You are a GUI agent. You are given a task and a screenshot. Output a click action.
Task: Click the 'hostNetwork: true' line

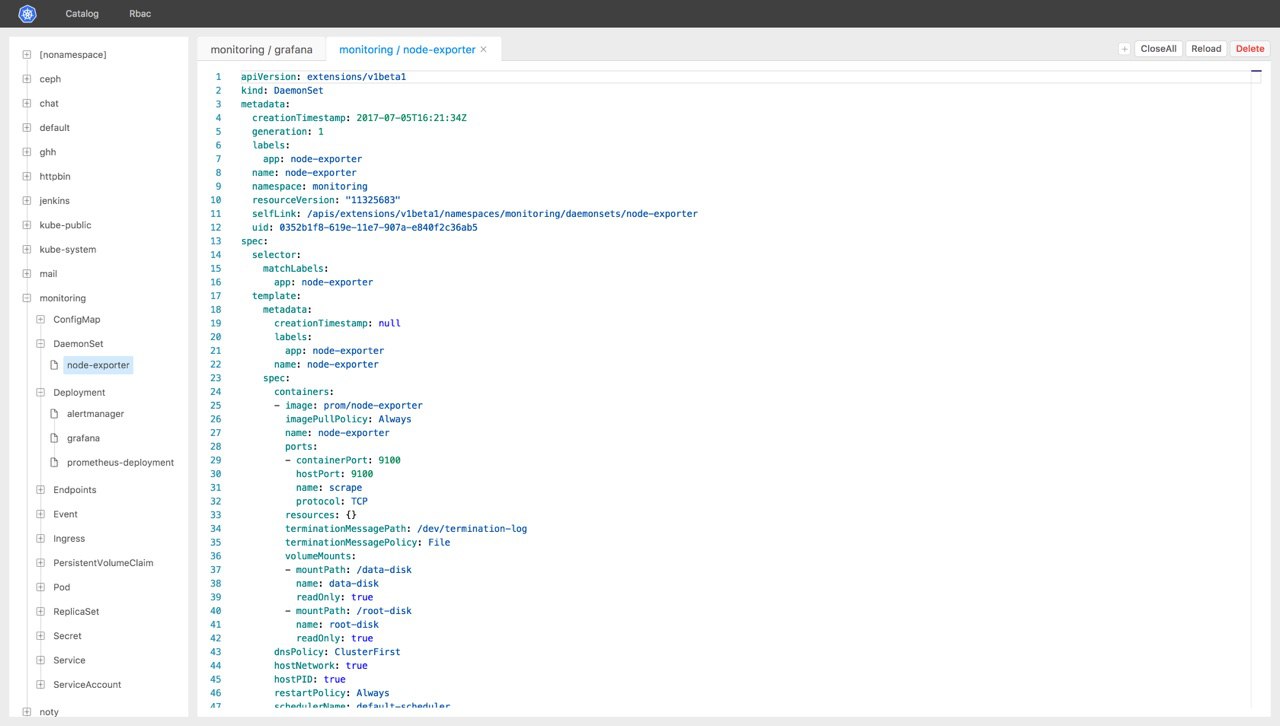(321, 666)
